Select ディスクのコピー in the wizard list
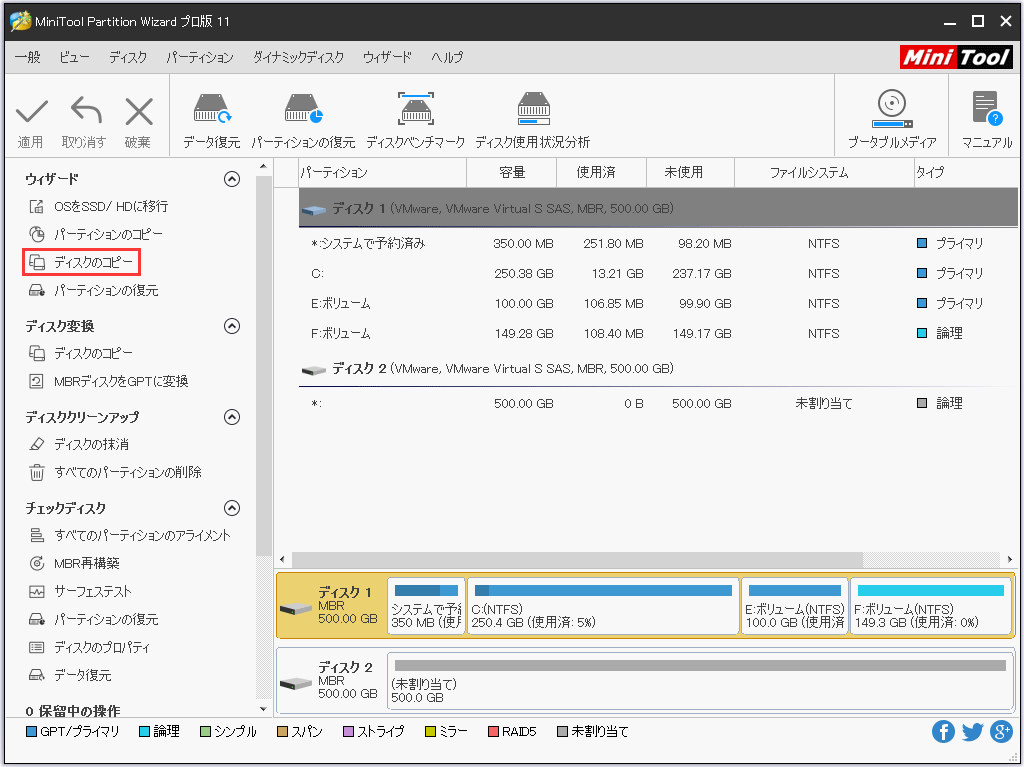This screenshot has height=767, width=1024. (90, 263)
